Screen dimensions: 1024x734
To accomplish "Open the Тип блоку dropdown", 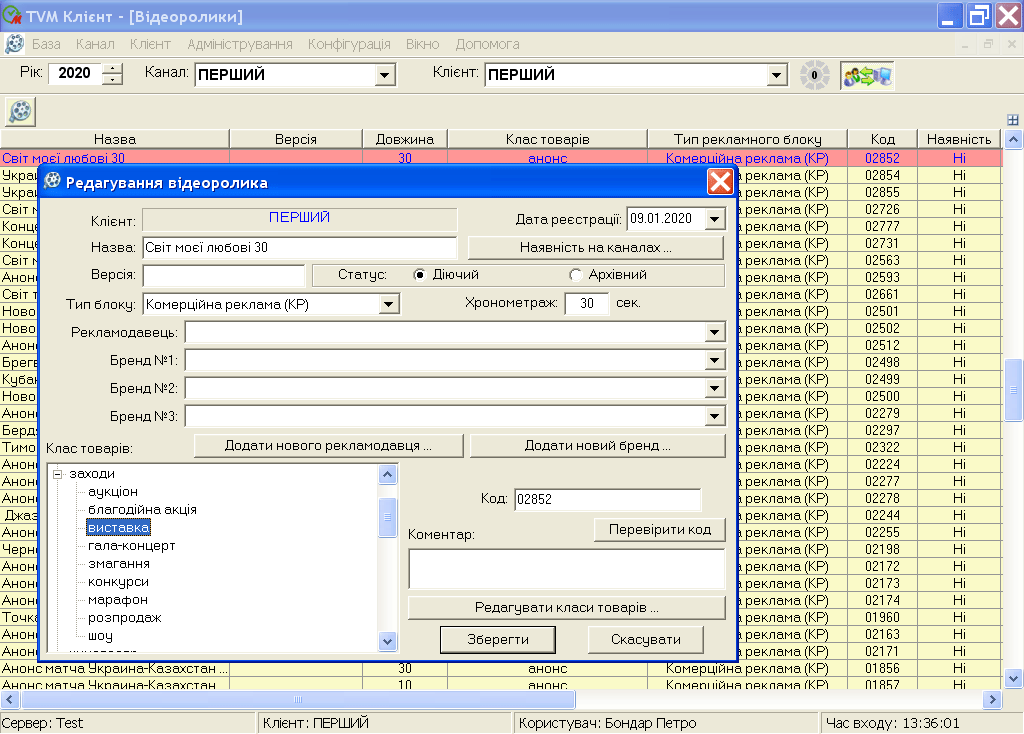I will pyautogui.click(x=389, y=303).
